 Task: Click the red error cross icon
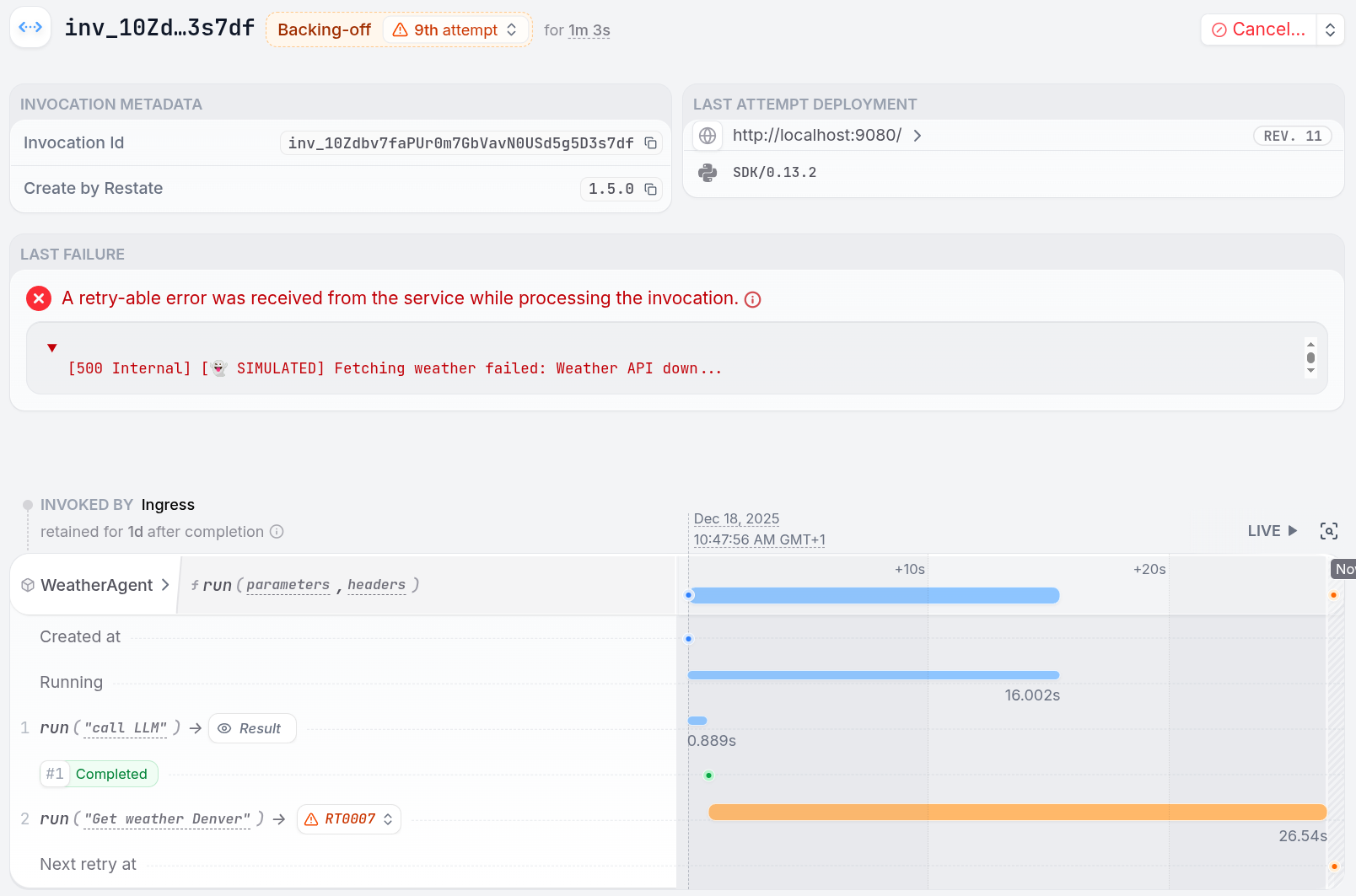pyautogui.click(x=39, y=298)
